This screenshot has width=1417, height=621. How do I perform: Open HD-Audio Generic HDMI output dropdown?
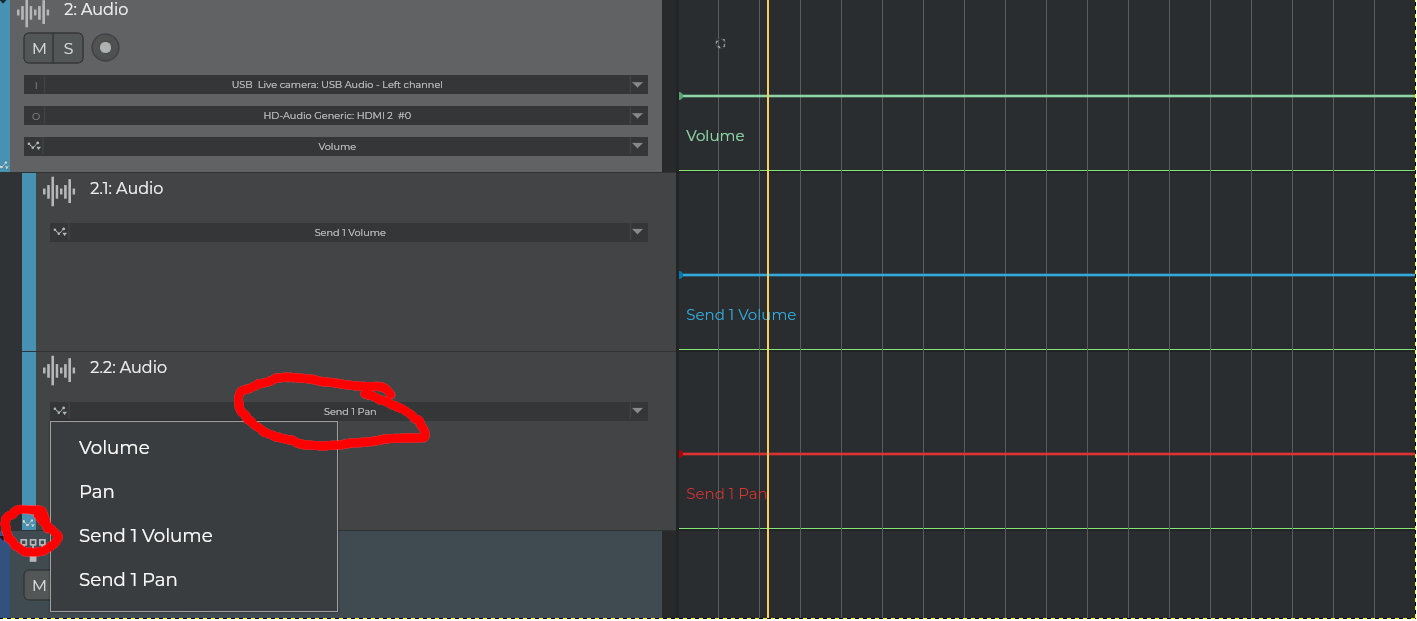tap(637, 116)
